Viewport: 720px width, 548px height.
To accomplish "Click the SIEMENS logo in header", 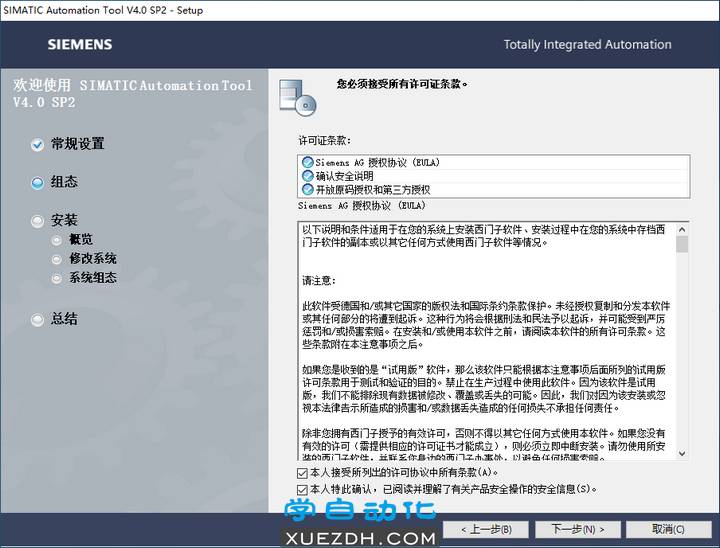I will pos(80,45).
